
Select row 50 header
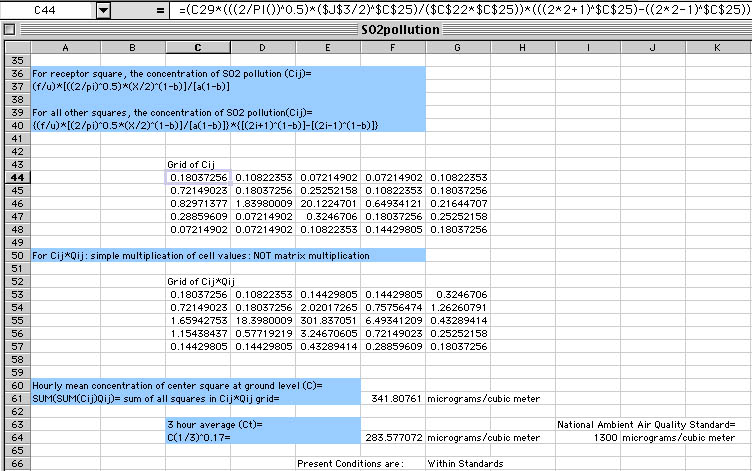18,256
